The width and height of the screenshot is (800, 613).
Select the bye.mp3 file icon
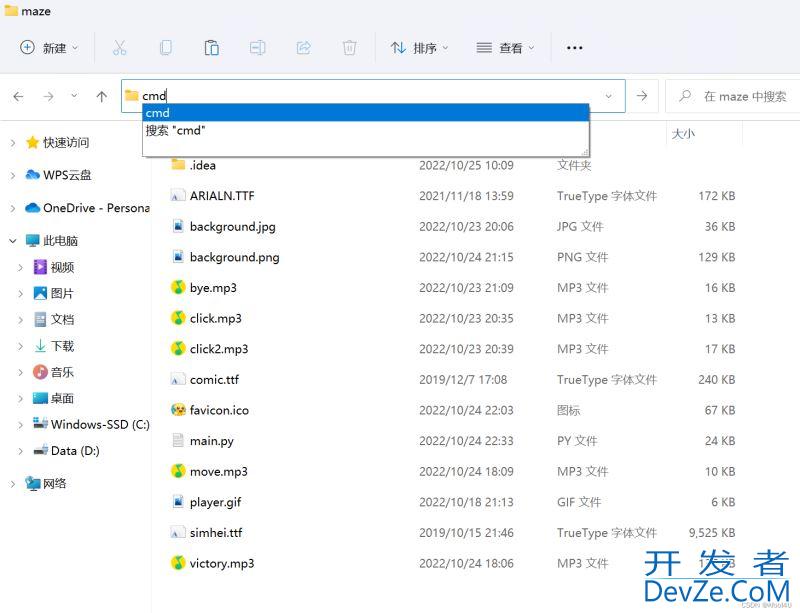pos(178,287)
